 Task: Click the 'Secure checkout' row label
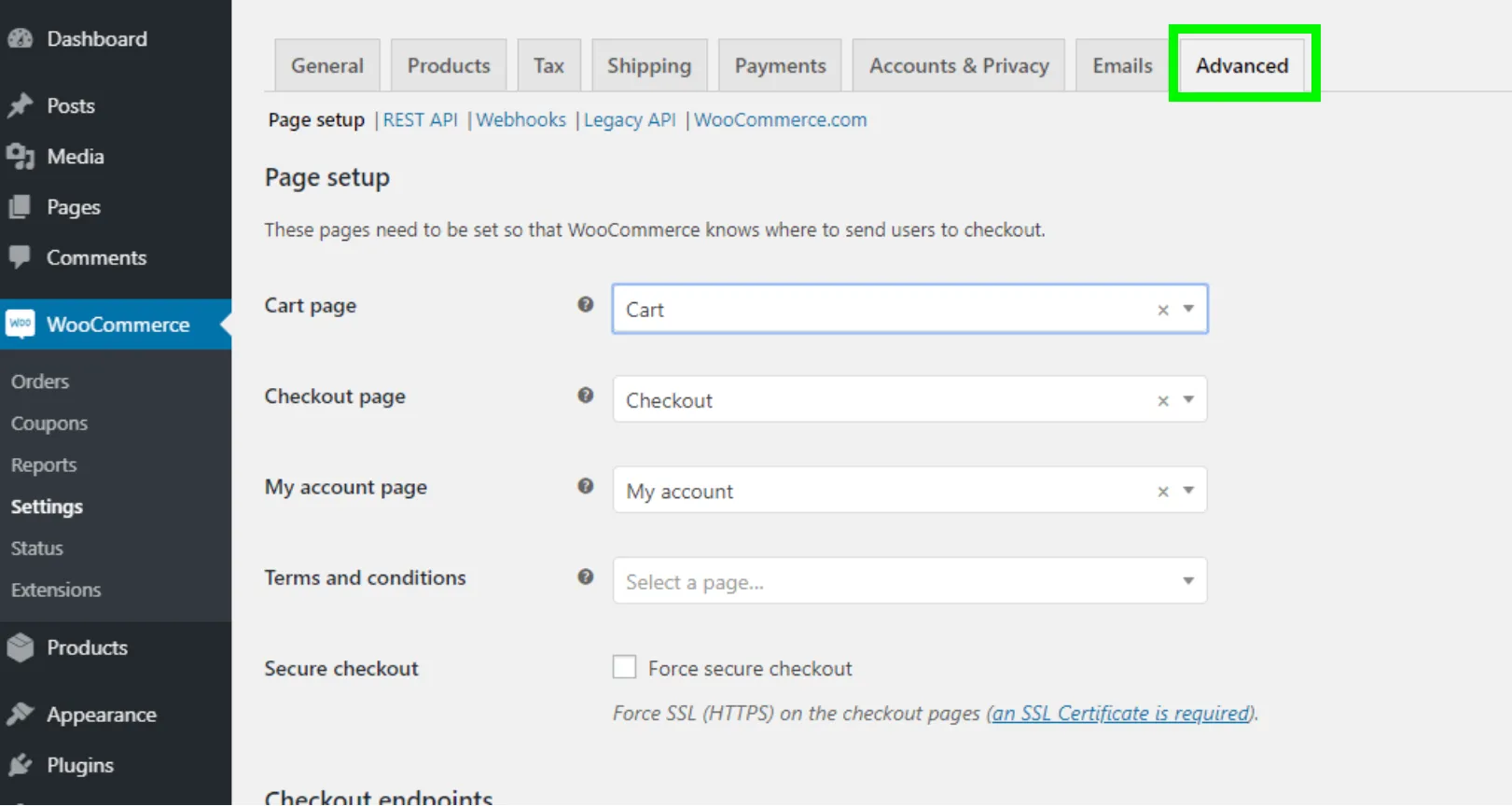pyautogui.click(x=341, y=668)
